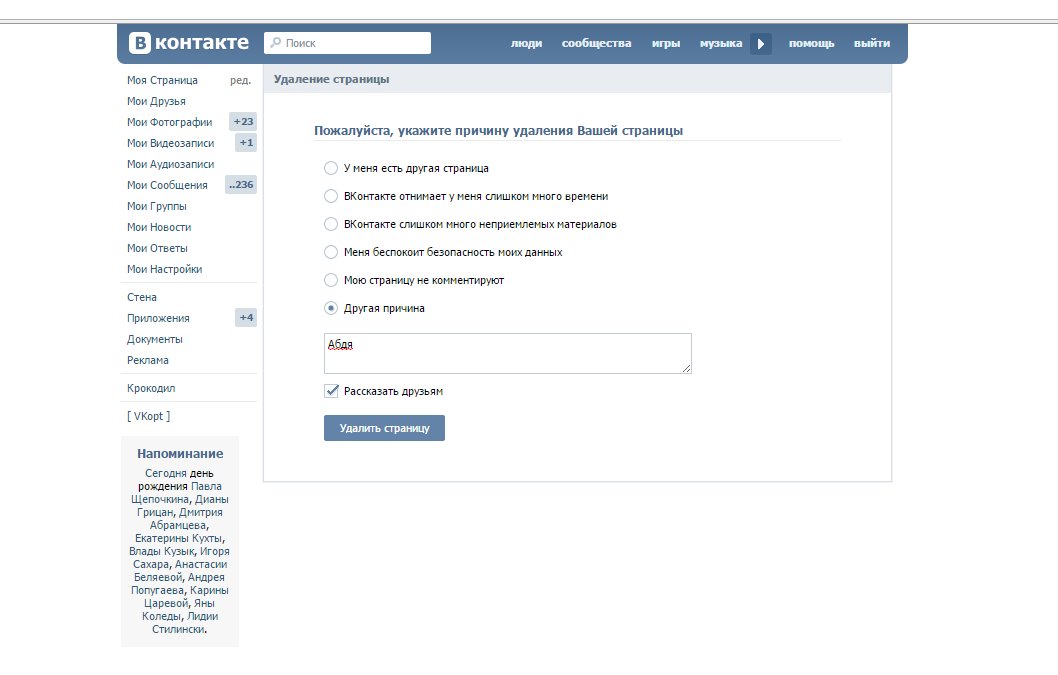Uncheck the 'Рассказать друзьям' checkbox

(331, 391)
